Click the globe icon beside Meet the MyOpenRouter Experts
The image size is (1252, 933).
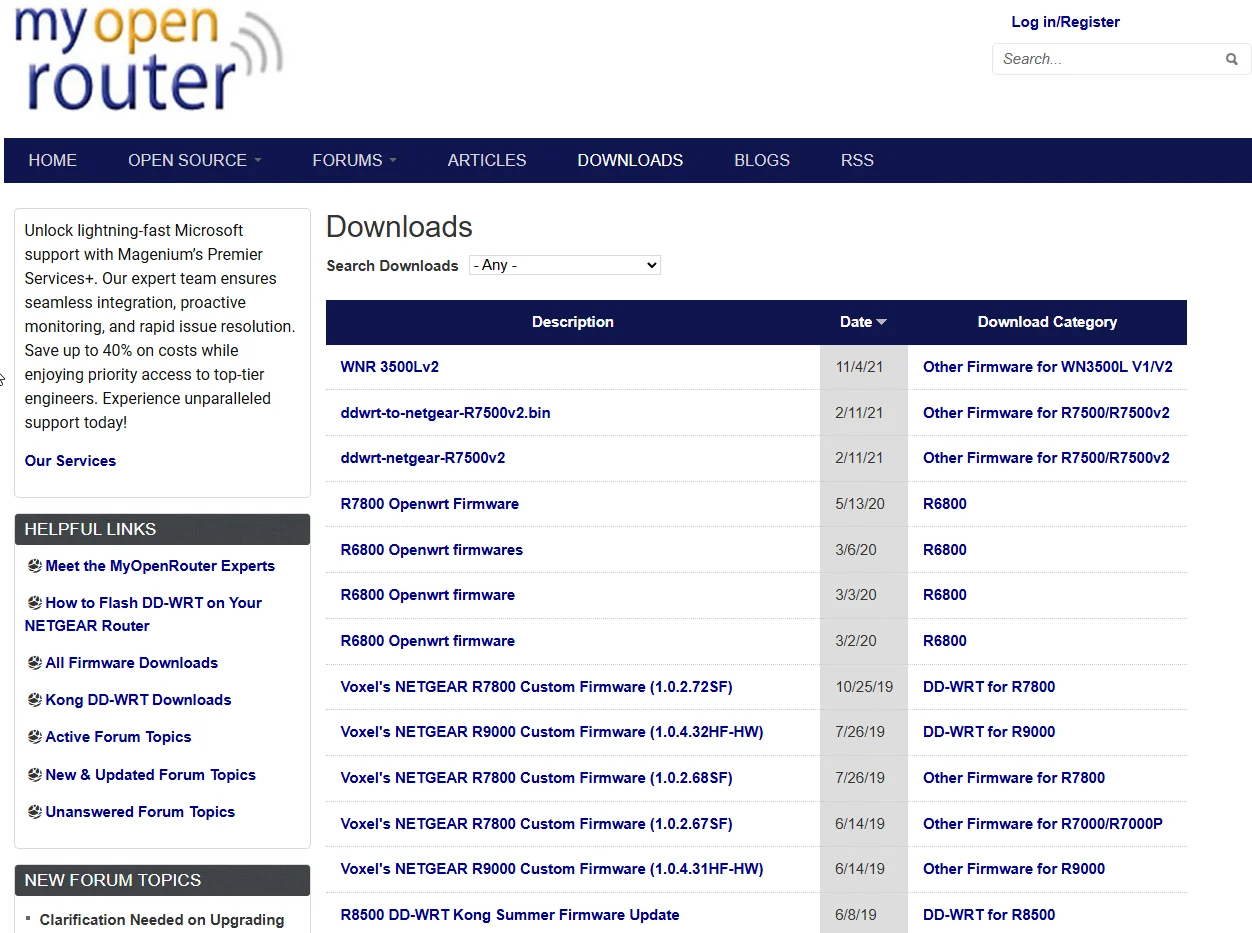[34, 565]
